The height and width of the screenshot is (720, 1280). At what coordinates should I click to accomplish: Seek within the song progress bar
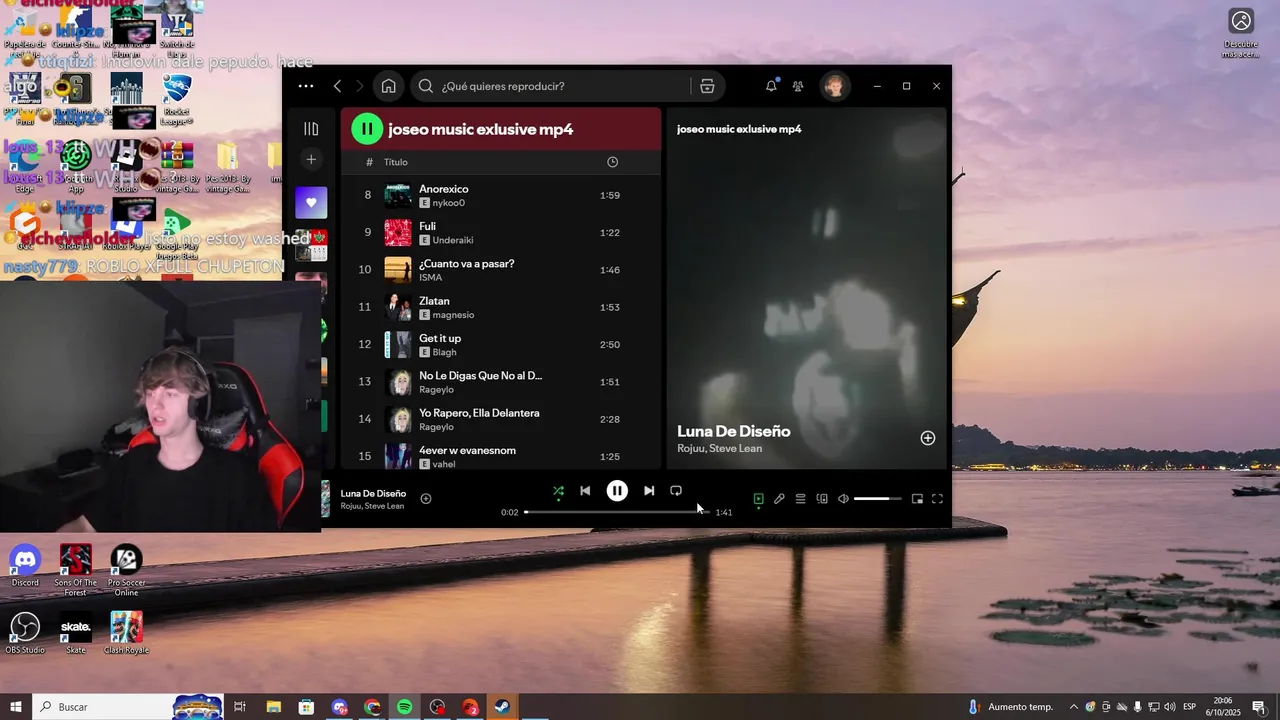[616, 512]
